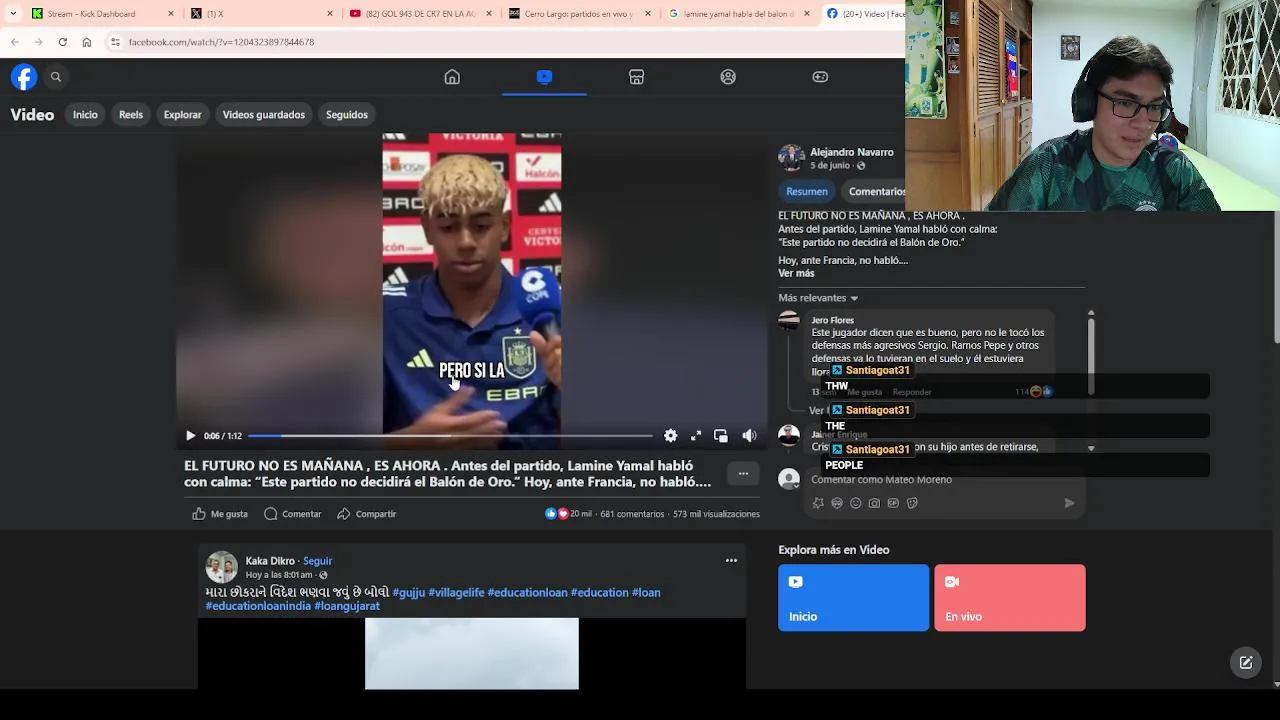Screen dimensions: 1280x720
Task: Insert a GIF into the comment
Action: point(893,503)
